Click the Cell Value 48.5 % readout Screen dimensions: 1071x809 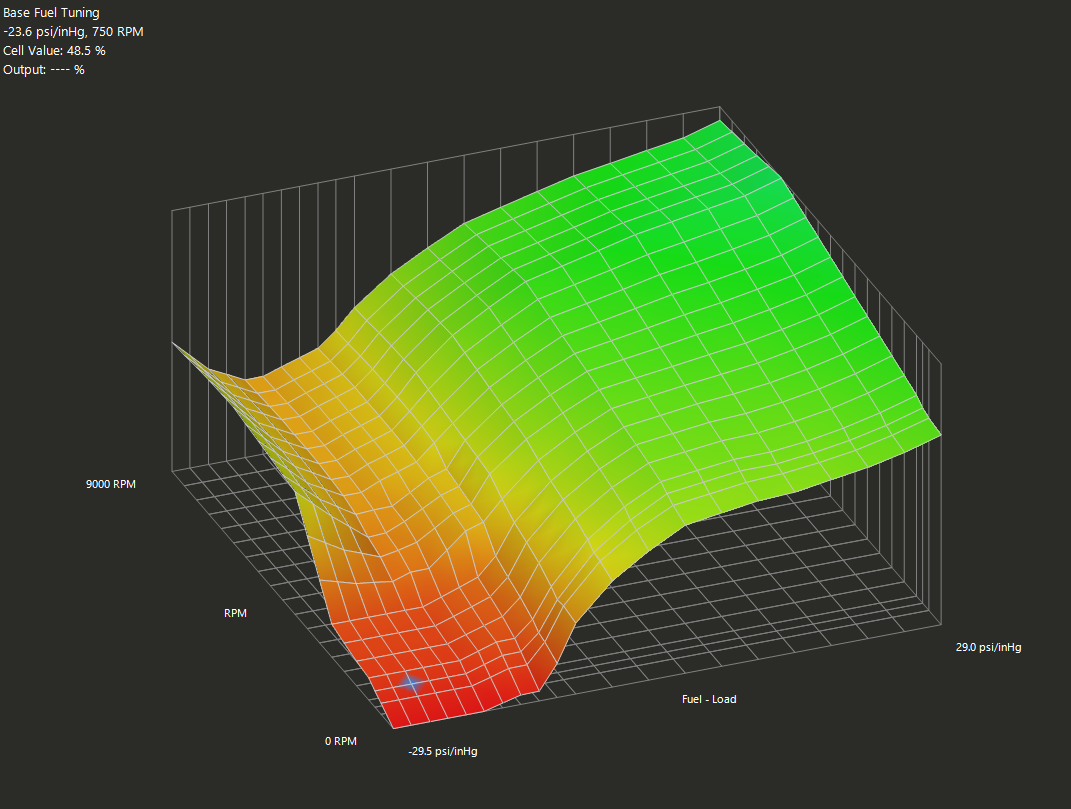point(54,51)
